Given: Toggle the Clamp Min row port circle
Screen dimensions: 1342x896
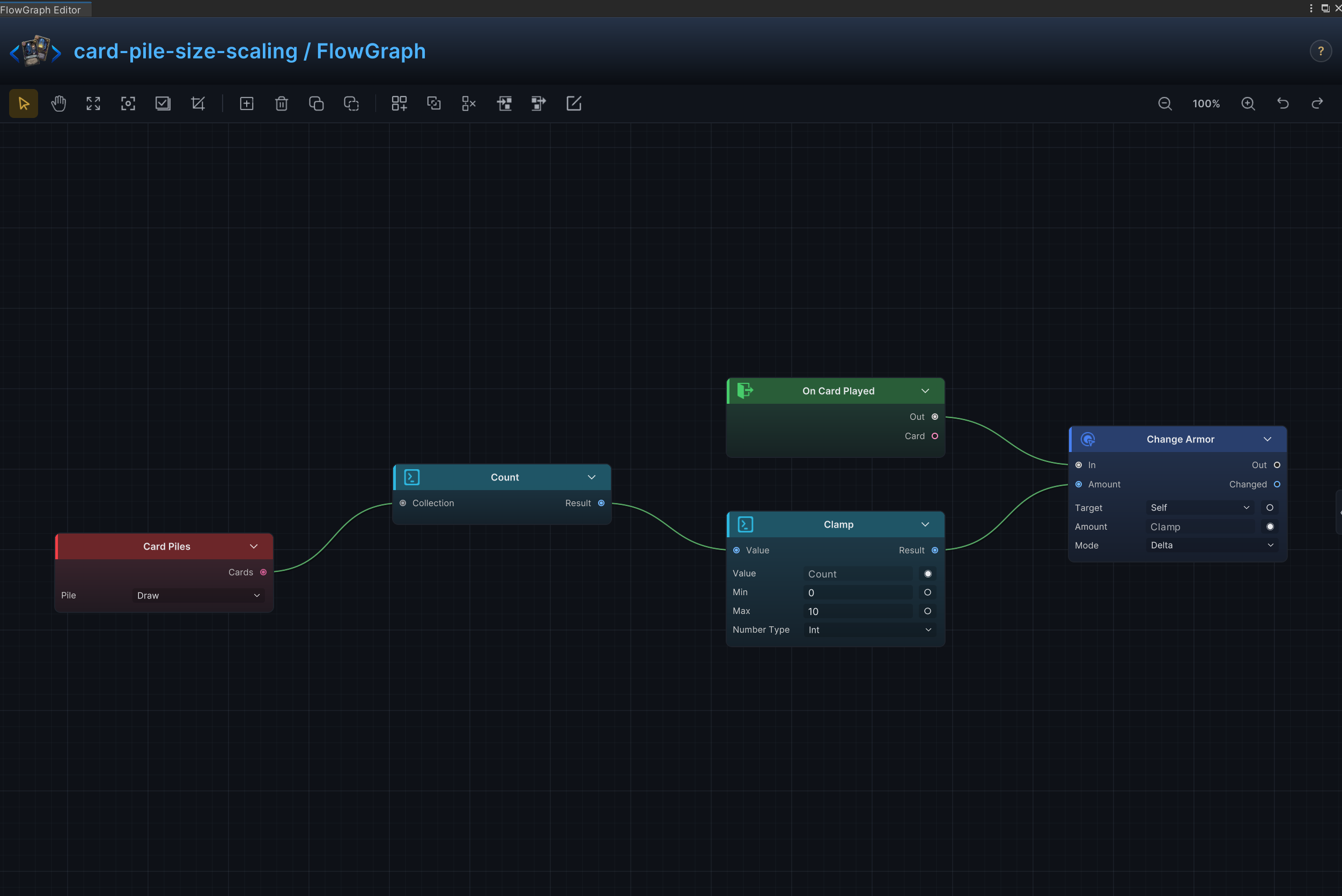Looking at the screenshot, I should [x=927, y=593].
